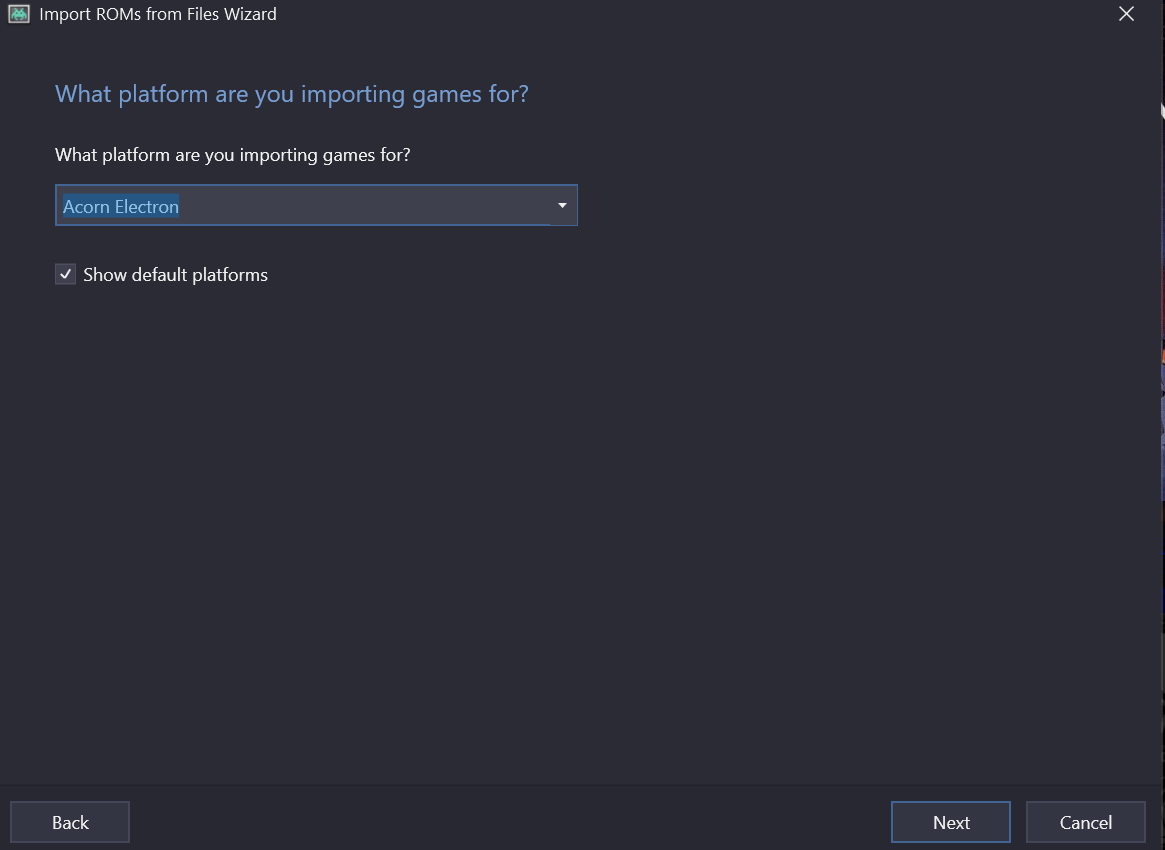Click the blue wizard heading text
Image resolution: width=1165 pixels, height=850 pixels.
pyautogui.click(x=291, y=94)
